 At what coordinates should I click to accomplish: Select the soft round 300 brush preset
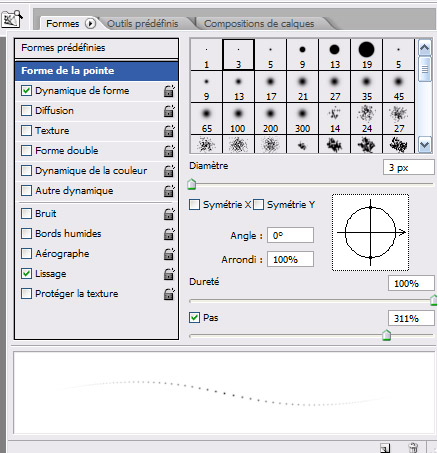(302, 119)
